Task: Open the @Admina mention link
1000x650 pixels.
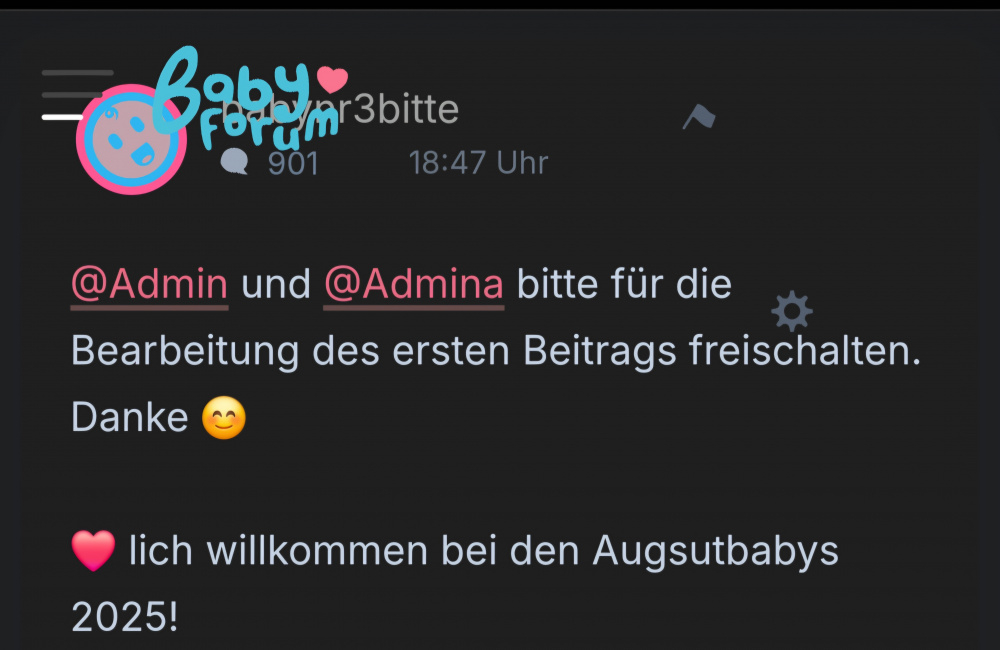Action: [x=414, y=284]
